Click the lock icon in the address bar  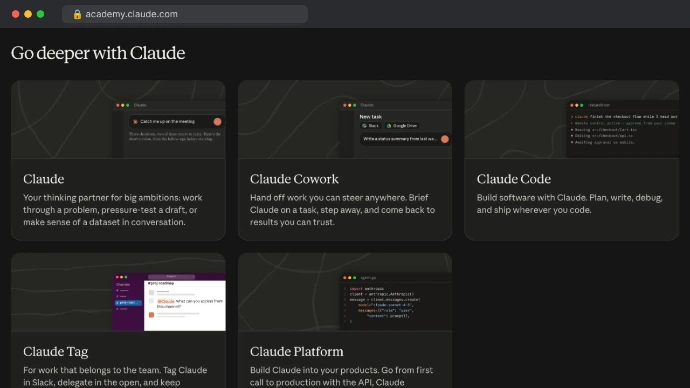(77, 14)
